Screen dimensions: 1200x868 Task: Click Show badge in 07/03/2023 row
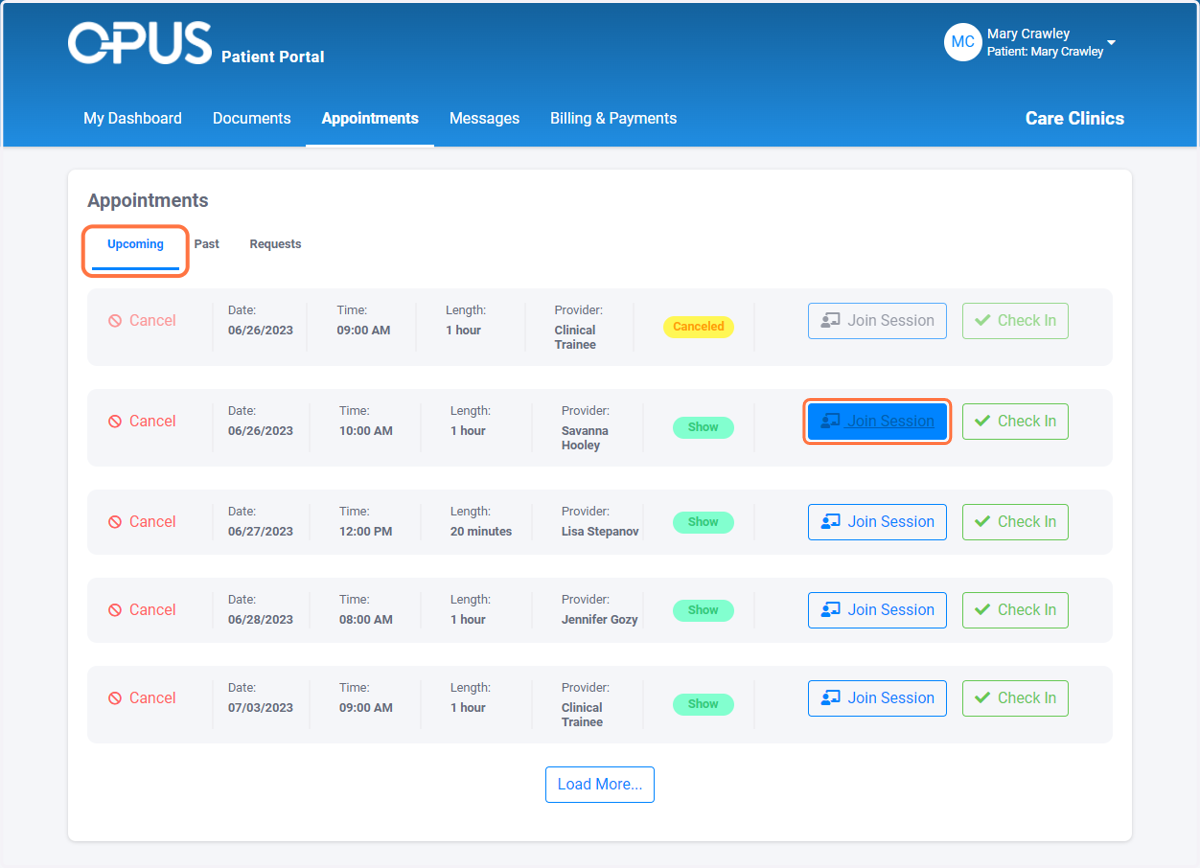point(703,704)
